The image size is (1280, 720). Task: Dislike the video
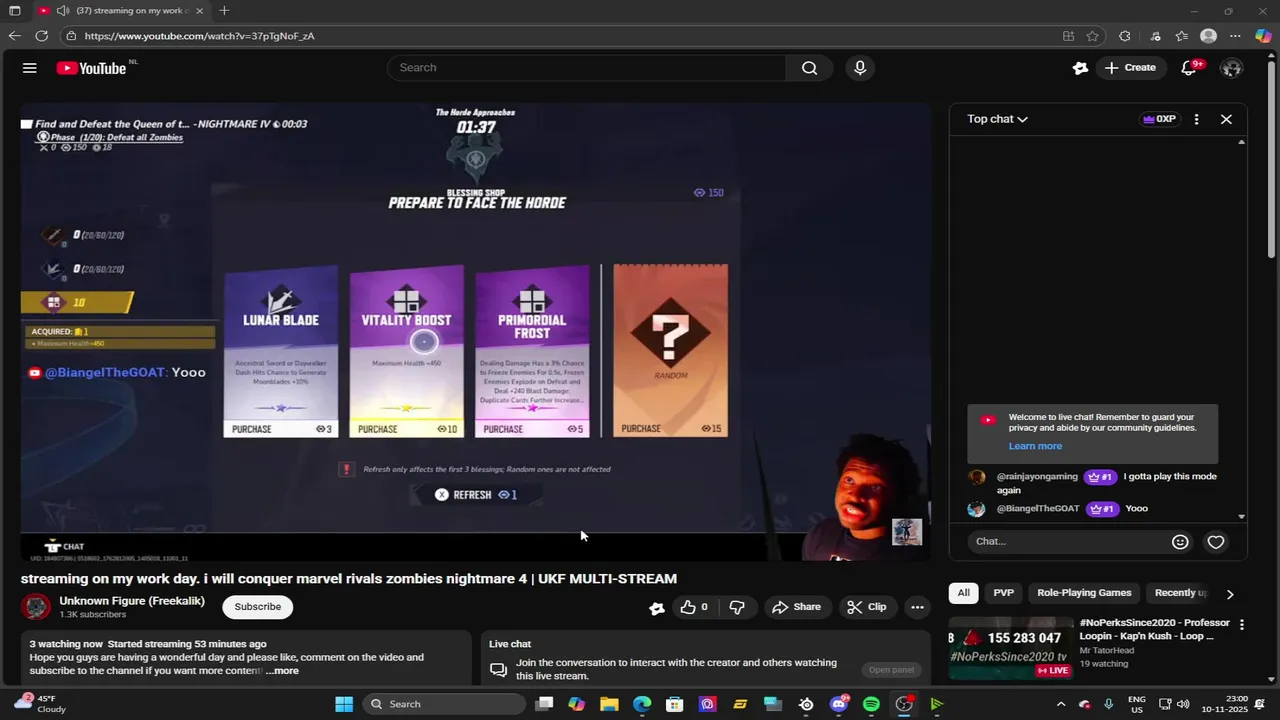click(x=737, y=607)
